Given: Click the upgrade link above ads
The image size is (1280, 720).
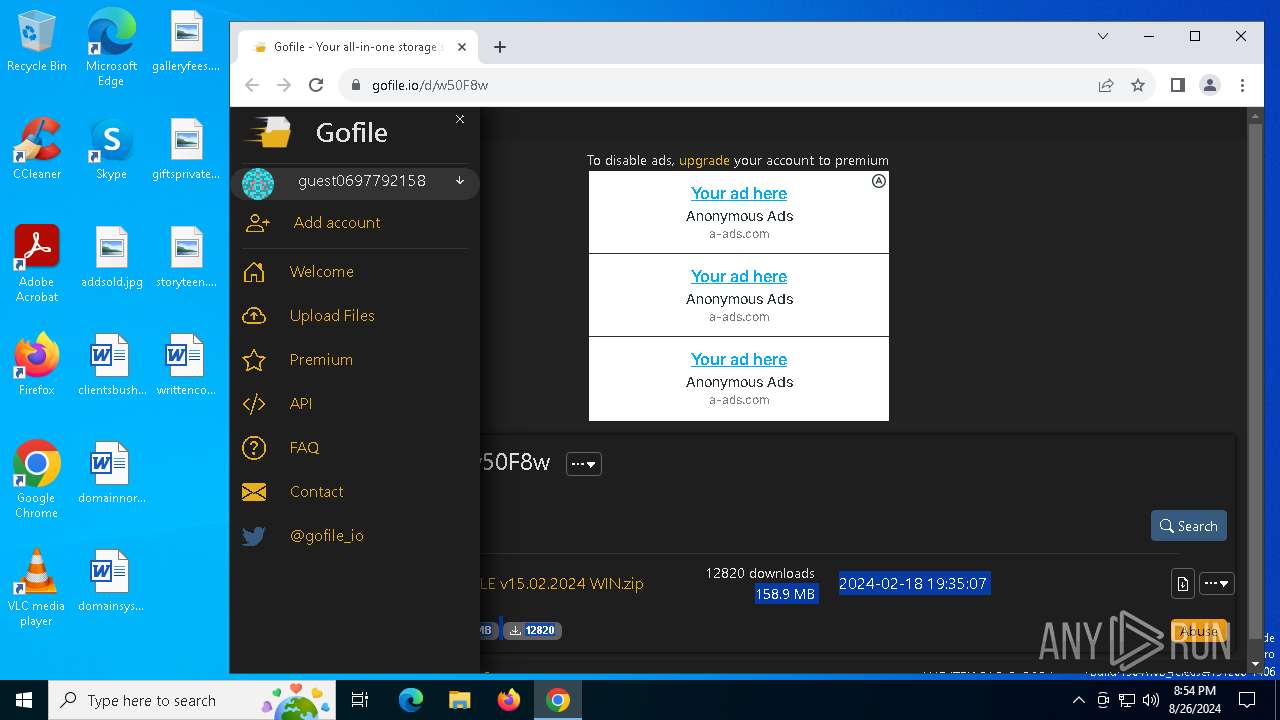Looking at the screenshot, I should (x=704, y=160).
